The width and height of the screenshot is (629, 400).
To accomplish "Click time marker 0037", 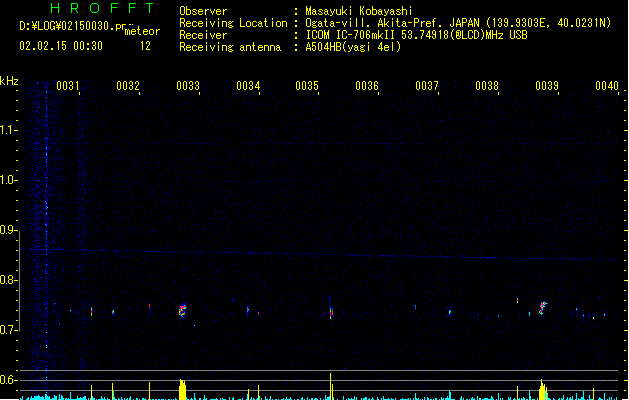I will click(427, 86).
